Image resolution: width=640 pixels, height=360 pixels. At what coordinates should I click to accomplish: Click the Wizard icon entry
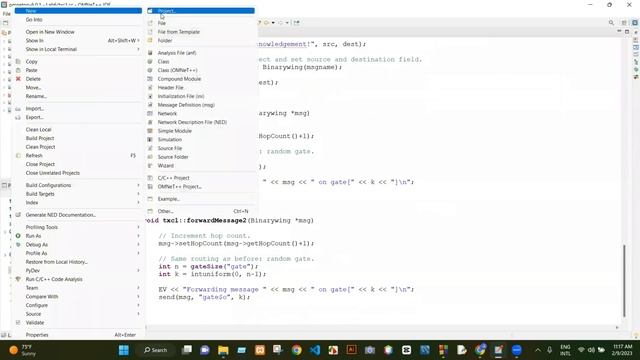pos(150,166)
